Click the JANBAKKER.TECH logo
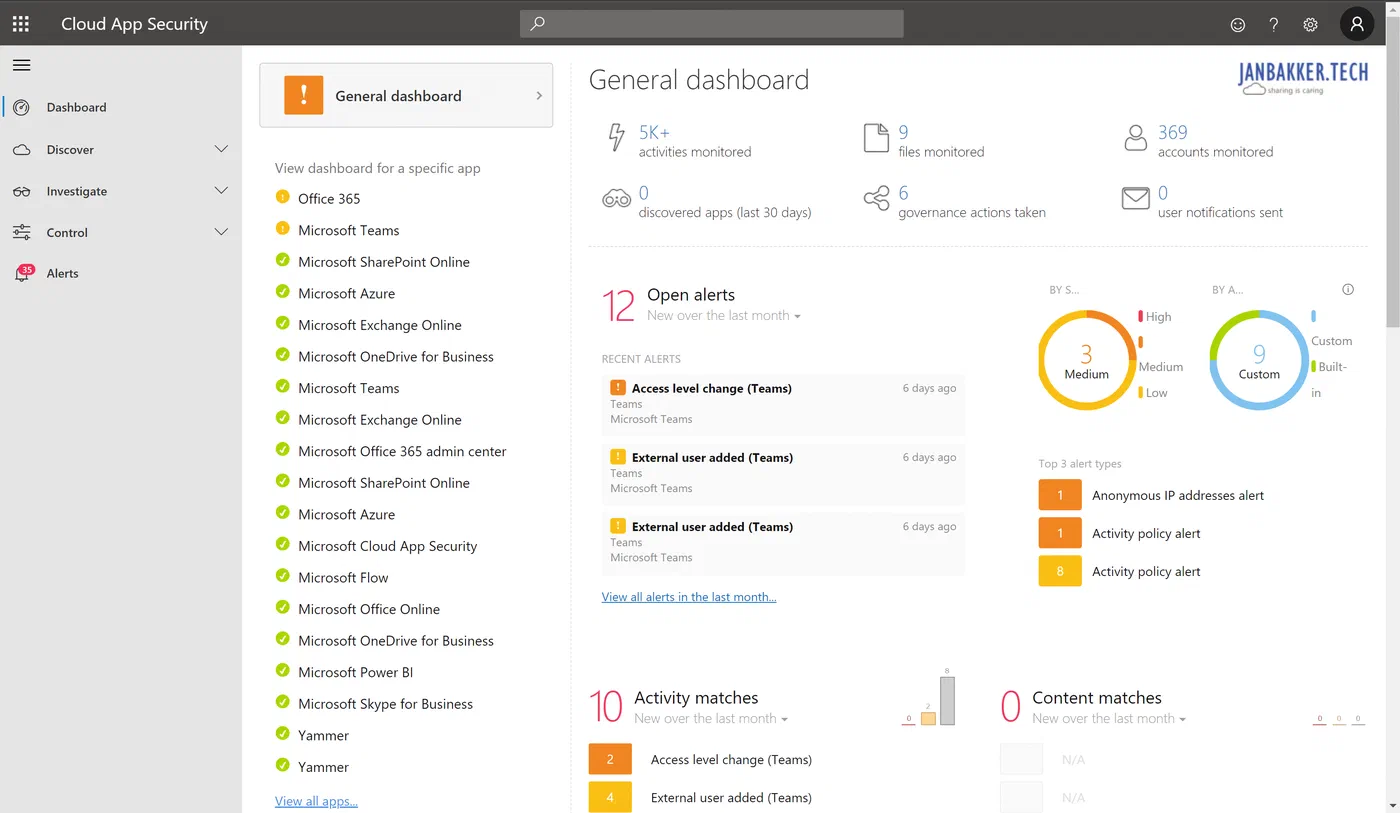 pos(1303,77)
